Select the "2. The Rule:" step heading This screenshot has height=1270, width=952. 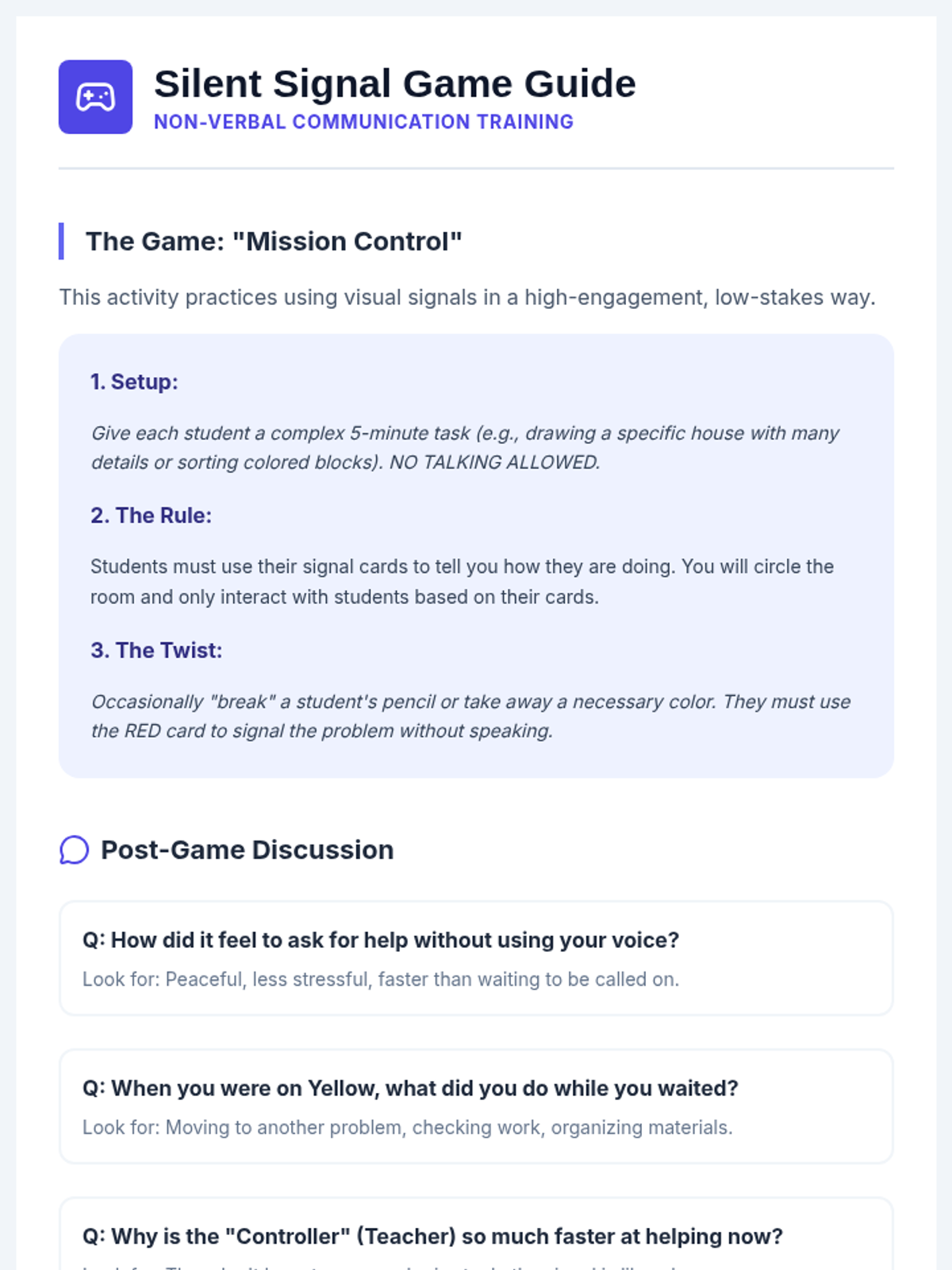coord(151,516)
